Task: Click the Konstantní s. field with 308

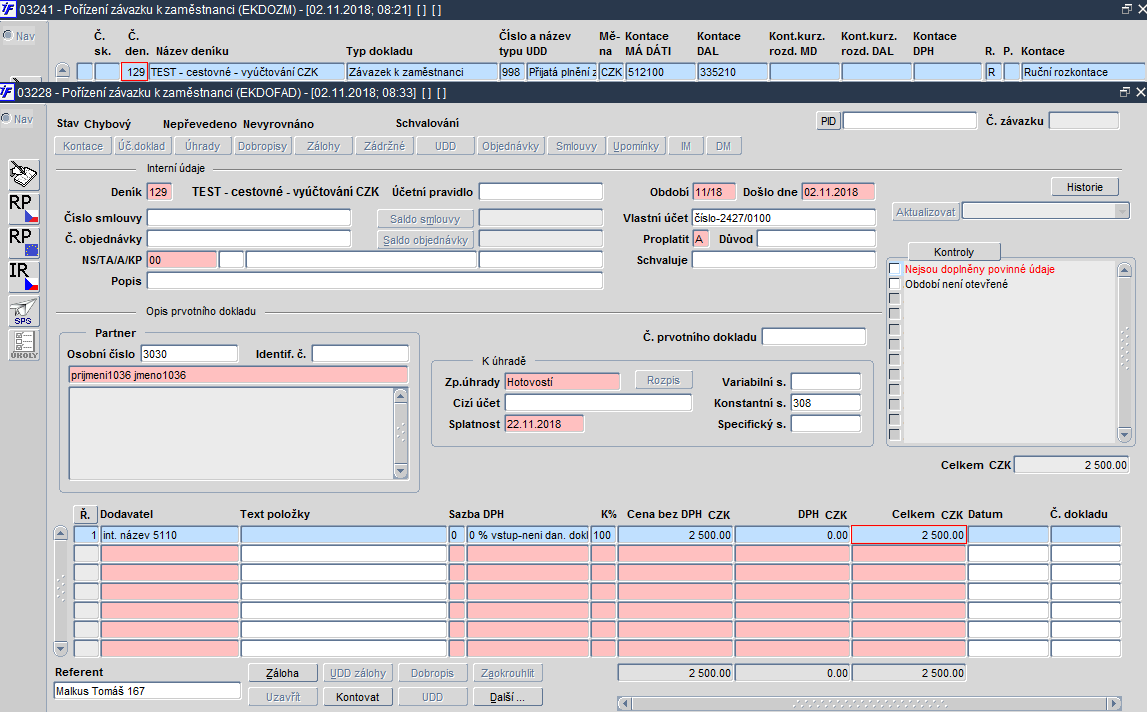Action: pos(826,402)
